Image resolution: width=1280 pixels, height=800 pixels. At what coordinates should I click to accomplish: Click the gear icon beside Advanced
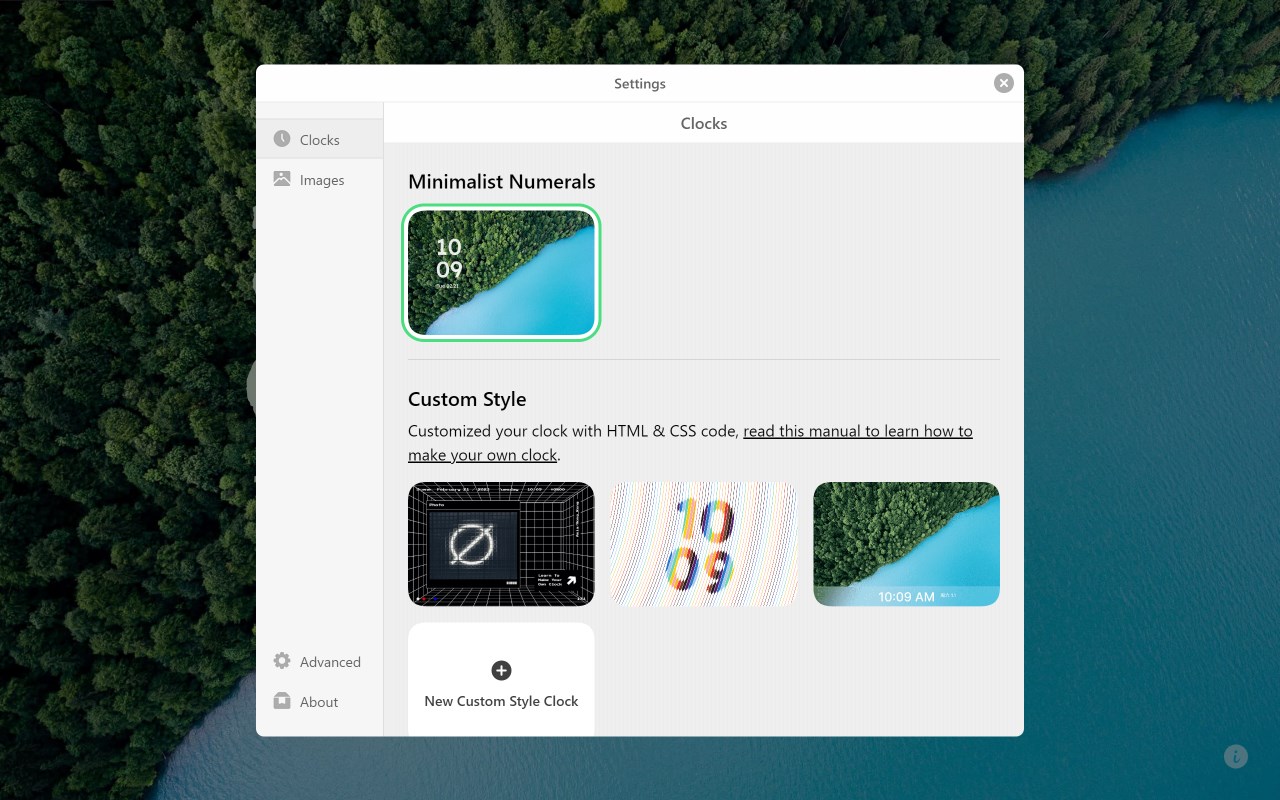click(282, 661)
